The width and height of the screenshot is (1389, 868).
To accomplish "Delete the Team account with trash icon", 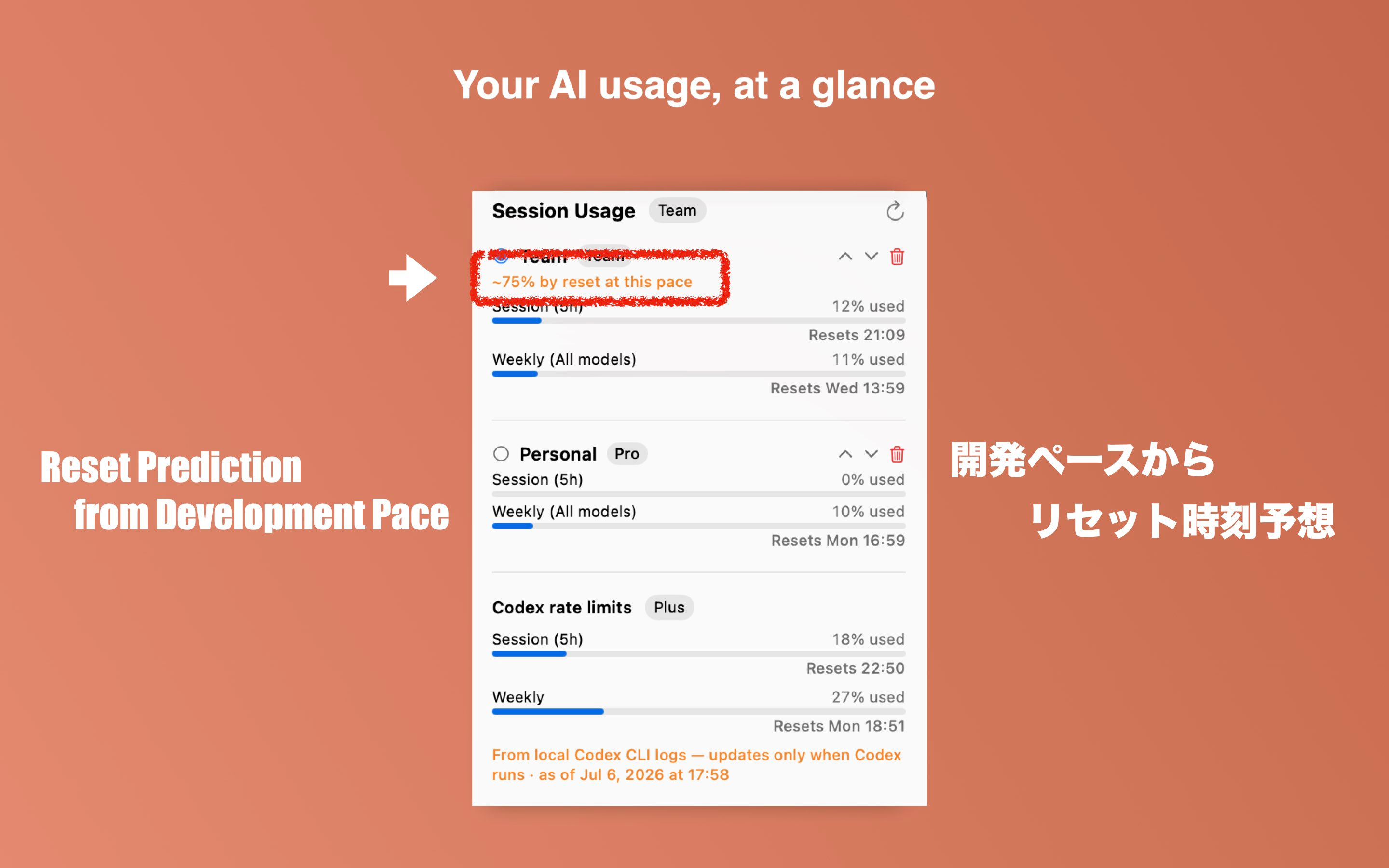I will pyautogui.click(x=897, y=257).
